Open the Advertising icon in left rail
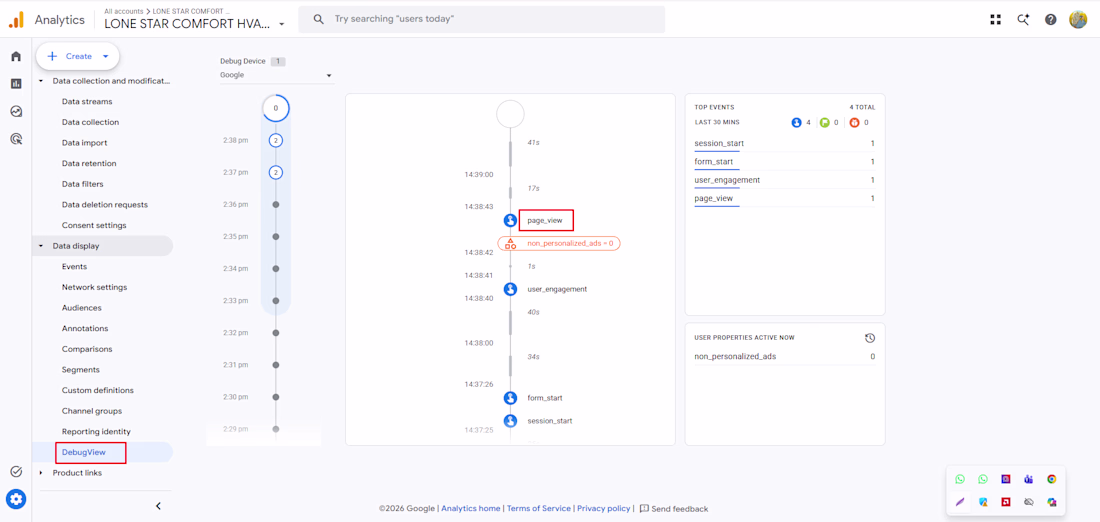Image resolution: width=1100 pixels, height=522 pixels. tap(16, 139)
